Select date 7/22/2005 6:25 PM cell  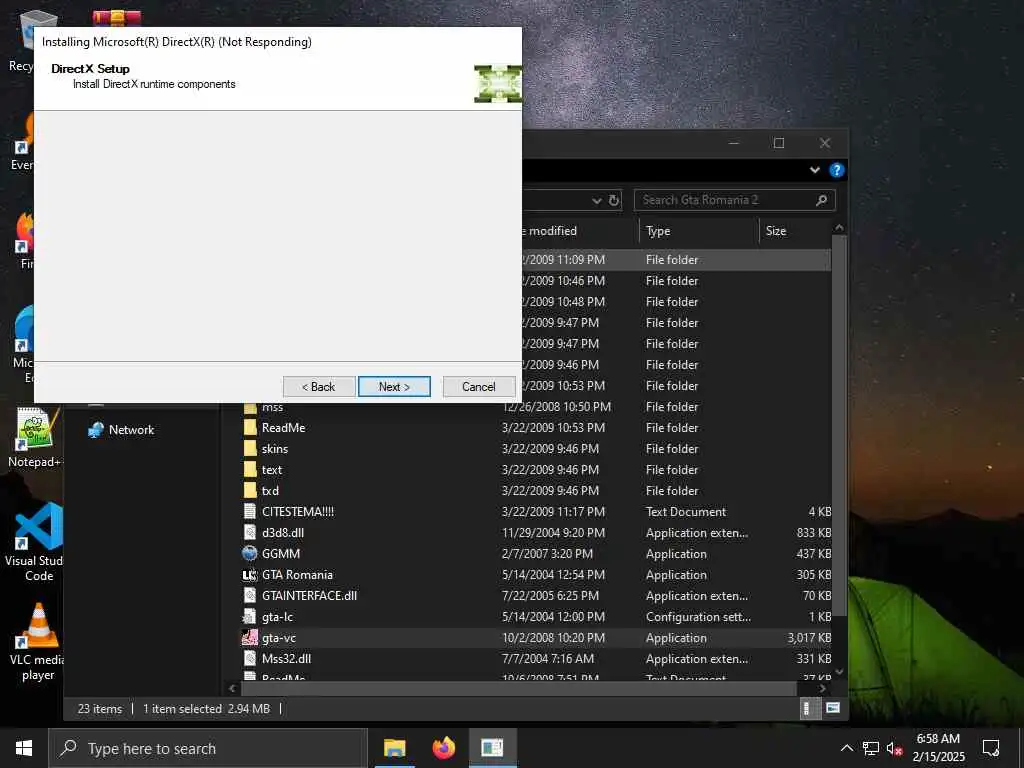(x=550, y=596)
